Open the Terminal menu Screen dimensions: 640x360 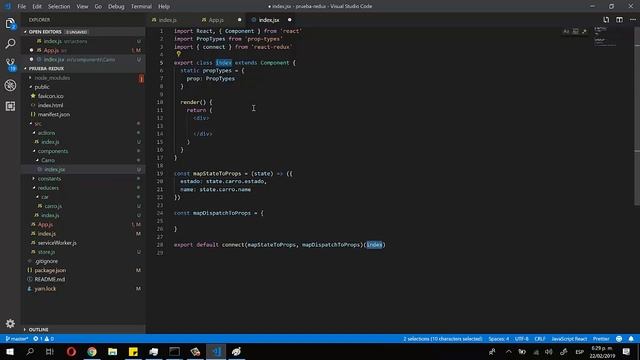point(141,7)
